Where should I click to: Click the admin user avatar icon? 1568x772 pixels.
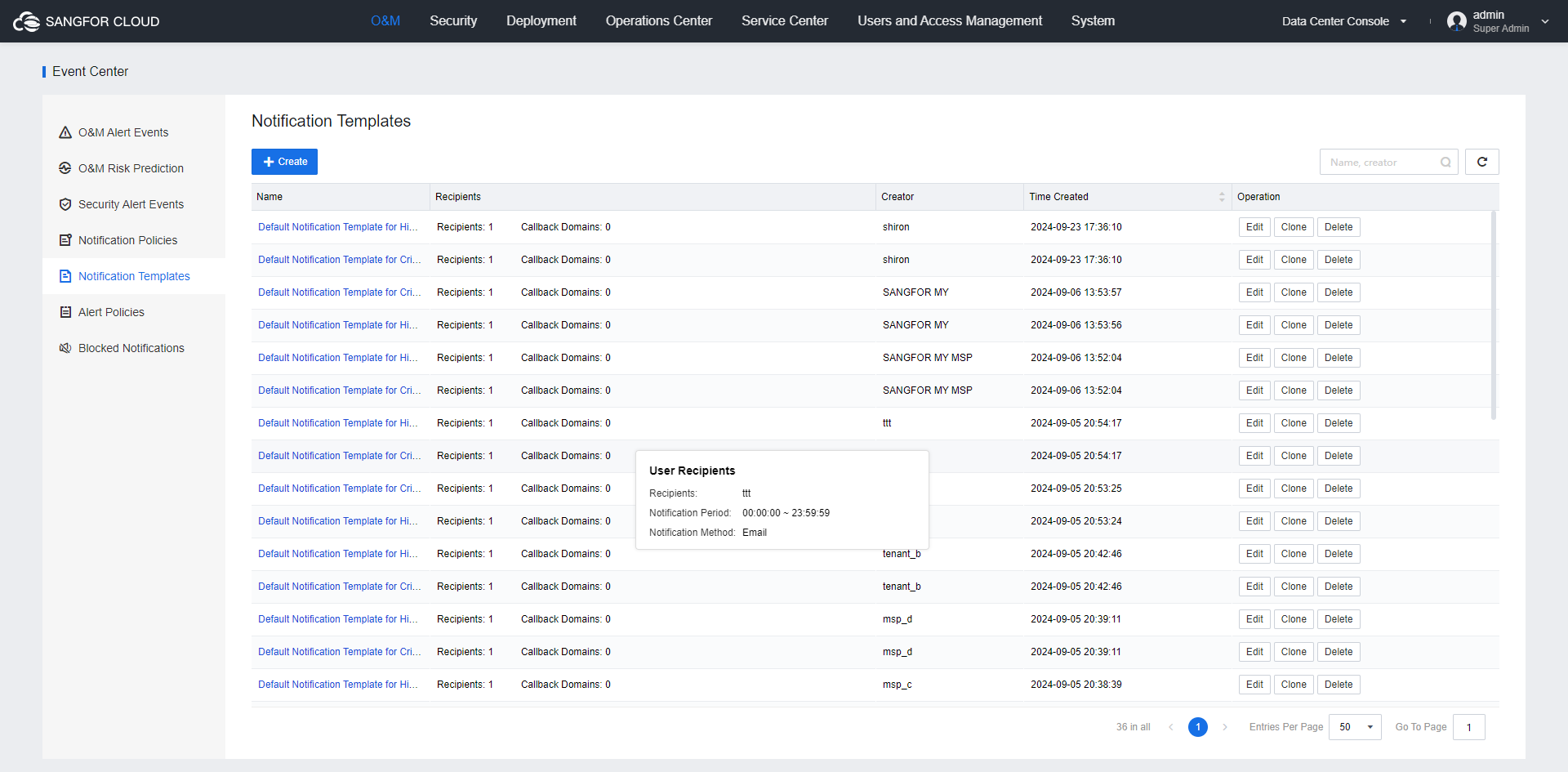pyautogui.click(x=1457, y=21)
